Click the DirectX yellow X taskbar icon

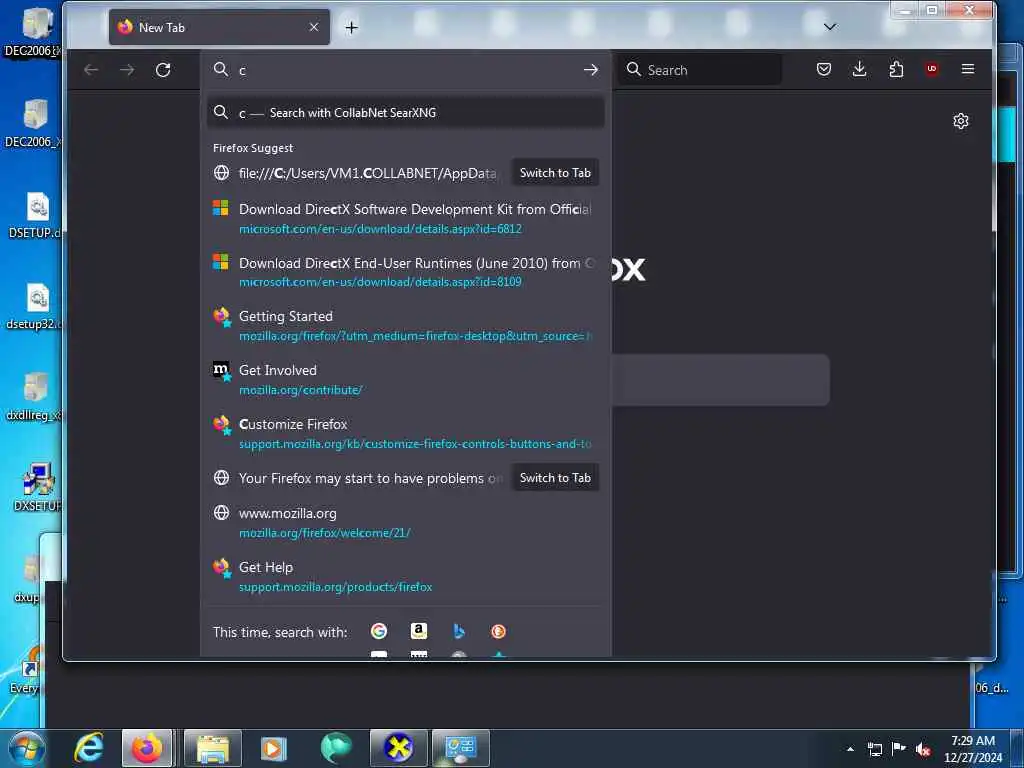pos(398,748)
